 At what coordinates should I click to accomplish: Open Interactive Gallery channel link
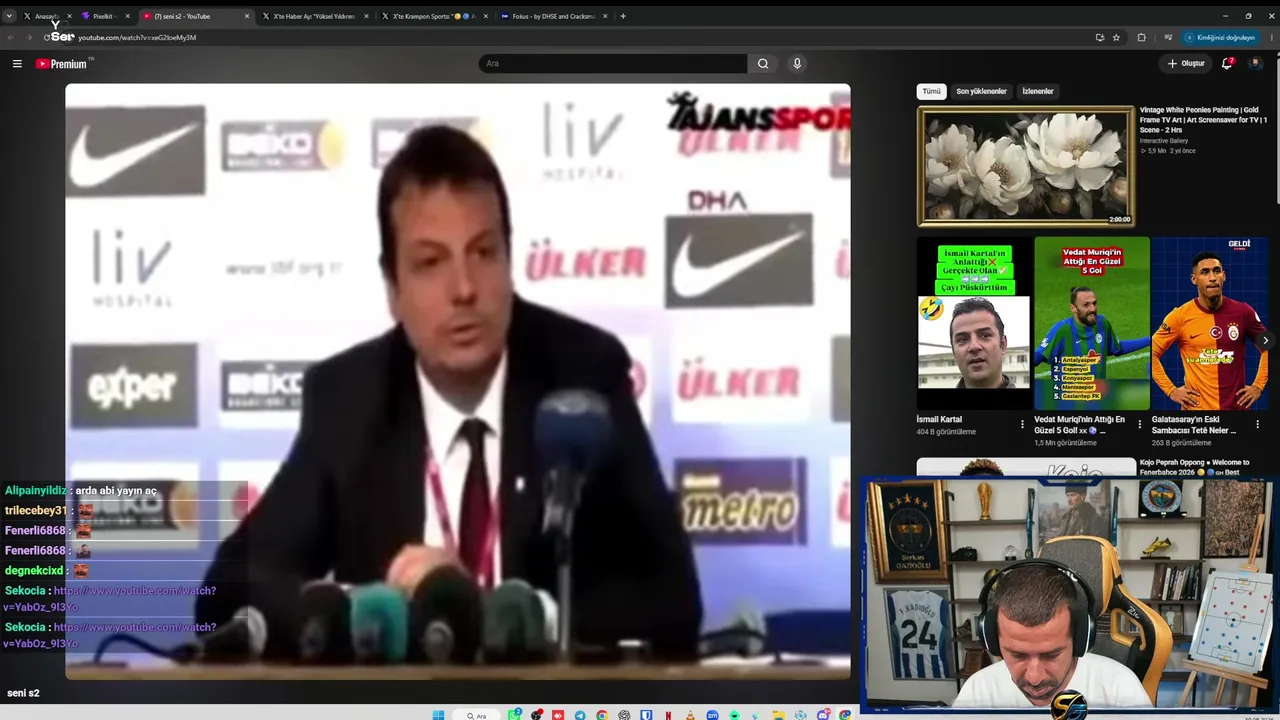point(1164,141)
